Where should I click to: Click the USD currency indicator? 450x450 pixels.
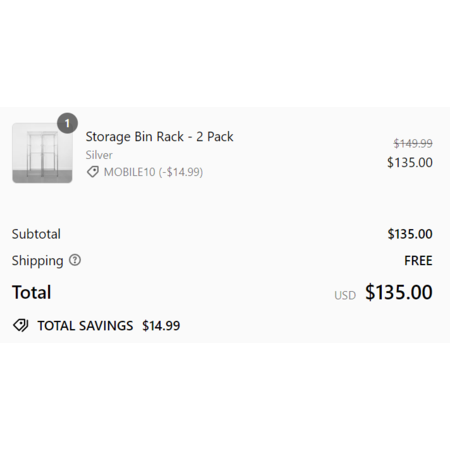pos(345,295)
